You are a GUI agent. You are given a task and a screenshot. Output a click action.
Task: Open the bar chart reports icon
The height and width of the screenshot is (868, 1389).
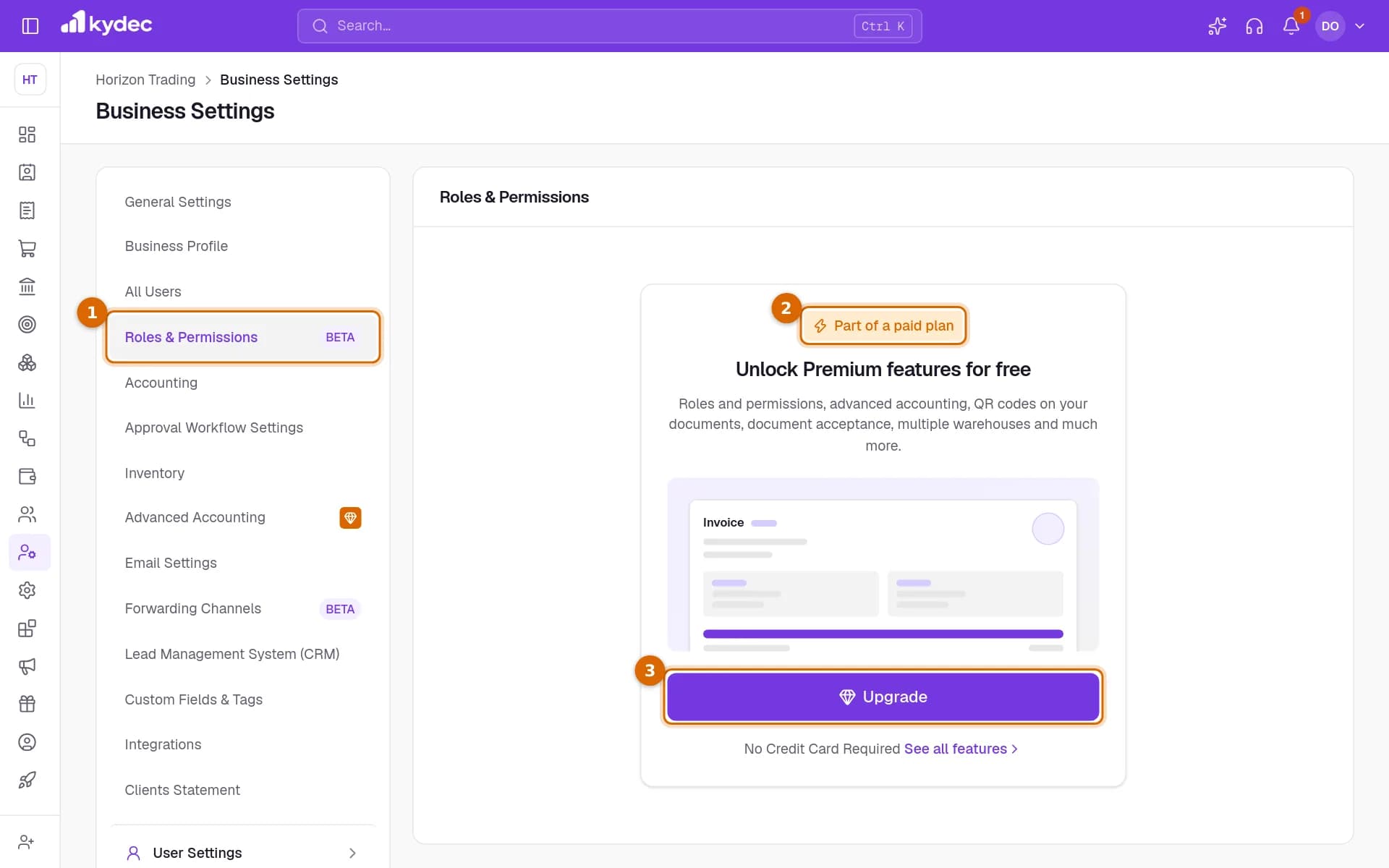[27, 400]
